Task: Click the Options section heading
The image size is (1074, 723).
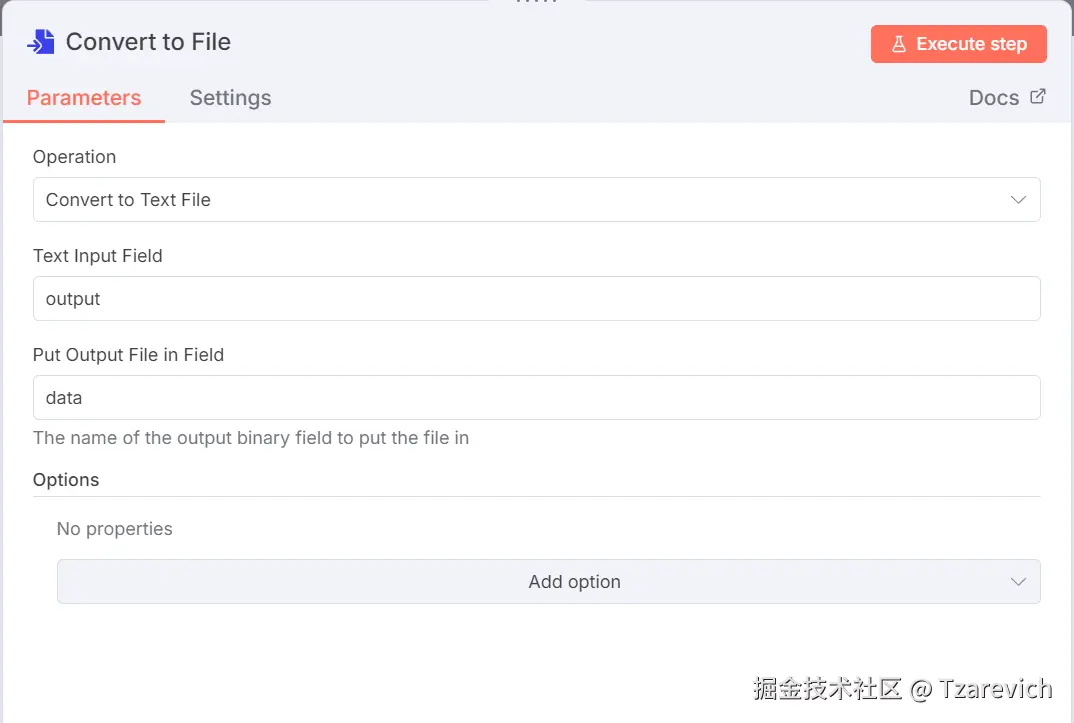Action: coord(66,480)
